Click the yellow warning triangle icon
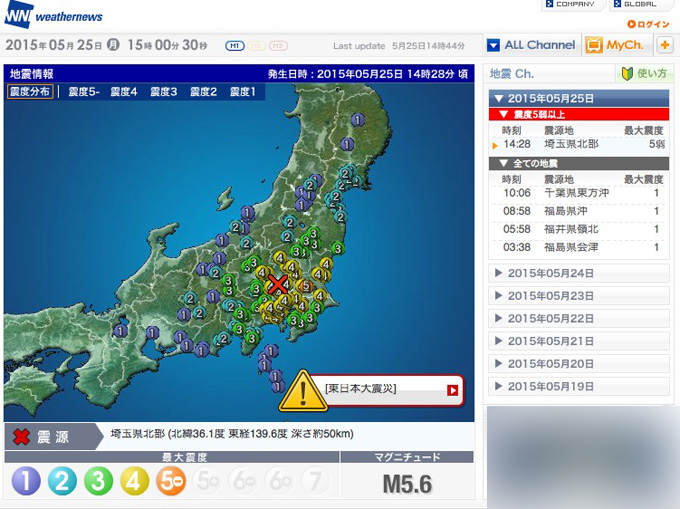 click(299, 390)
